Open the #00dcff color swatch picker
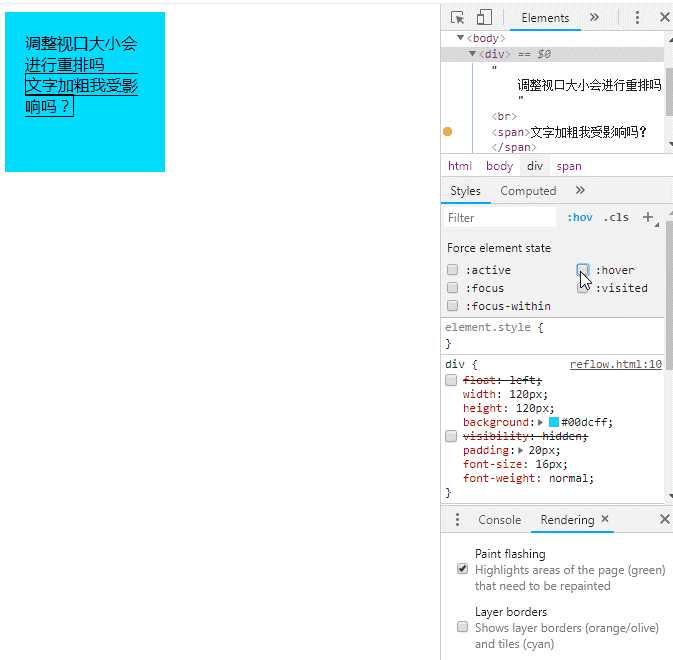 [x=554, y=422]
